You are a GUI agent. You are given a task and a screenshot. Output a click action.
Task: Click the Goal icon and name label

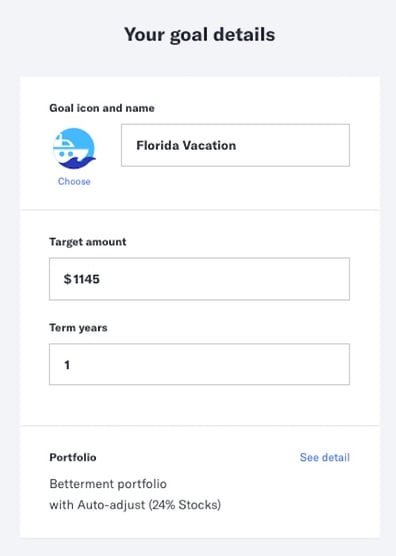(102, 108)
